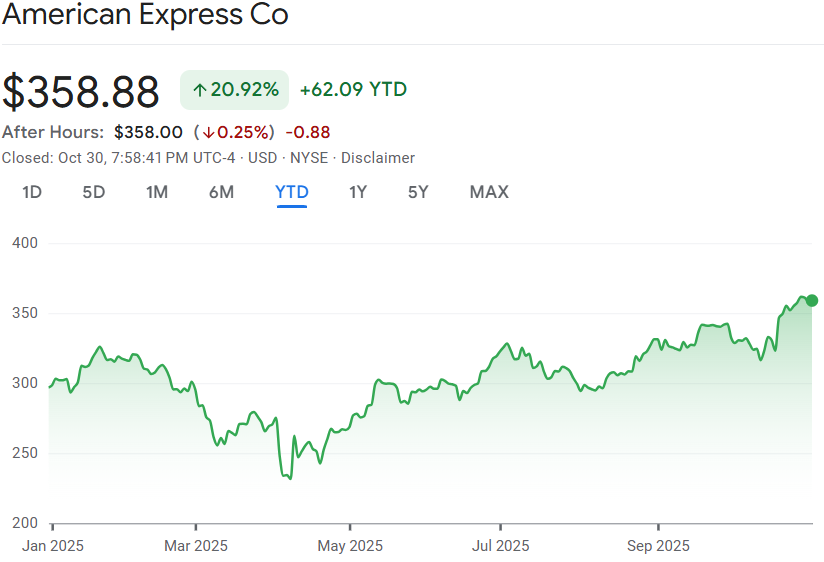The height and width of the screenshot is (562, 824).
Task: Click the green dot at chart's end
Action: click(x=811, y=300)
